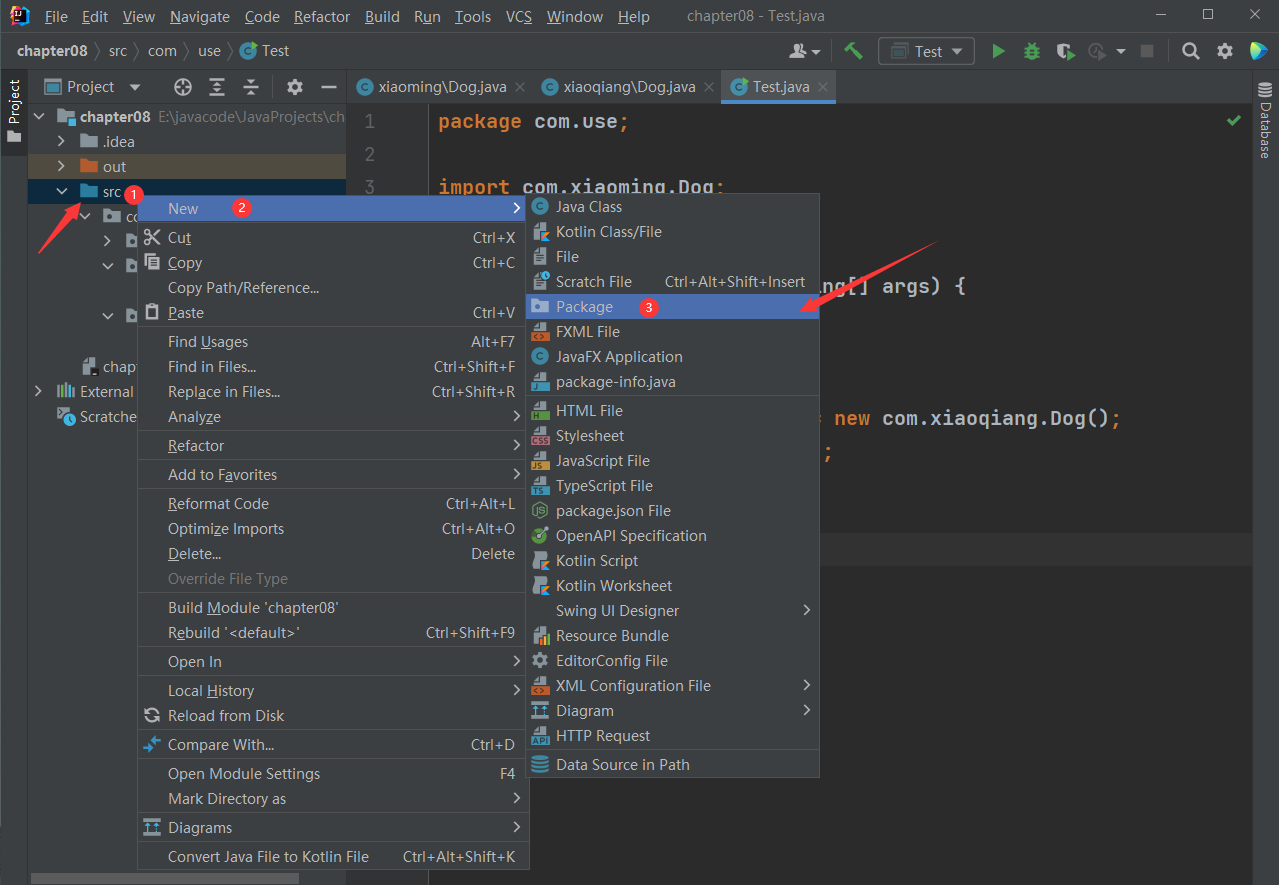Image resolution: width=1279 pixels, height=885 pixels.
Task: Choose Data Source in Path
Action: pyautogui.click(x=672, y=765)
